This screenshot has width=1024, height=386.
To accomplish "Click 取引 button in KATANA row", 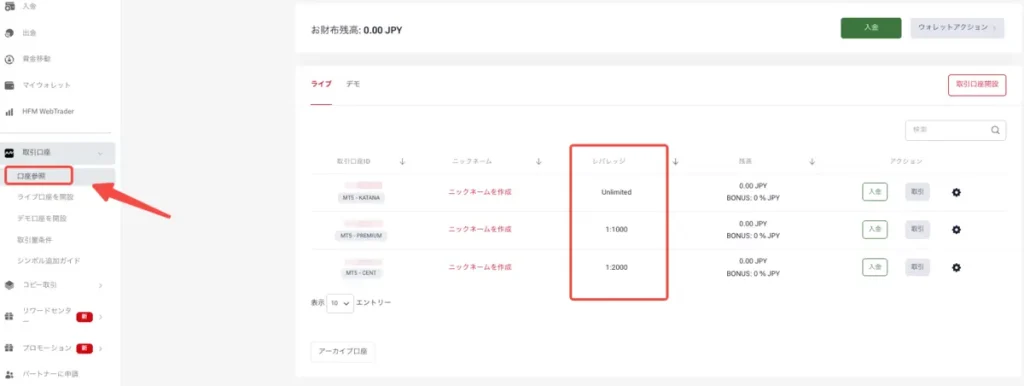I will [x=917, y=192].
